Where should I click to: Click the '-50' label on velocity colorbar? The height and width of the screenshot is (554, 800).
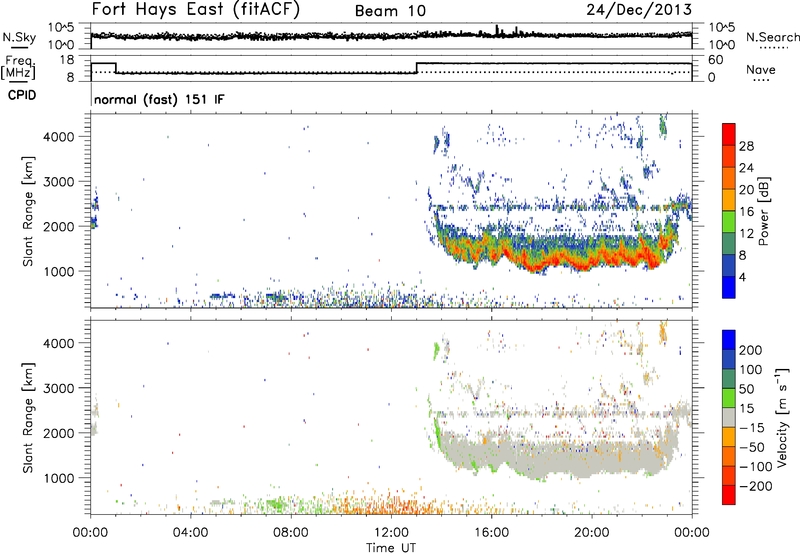[x=752, y=447]
